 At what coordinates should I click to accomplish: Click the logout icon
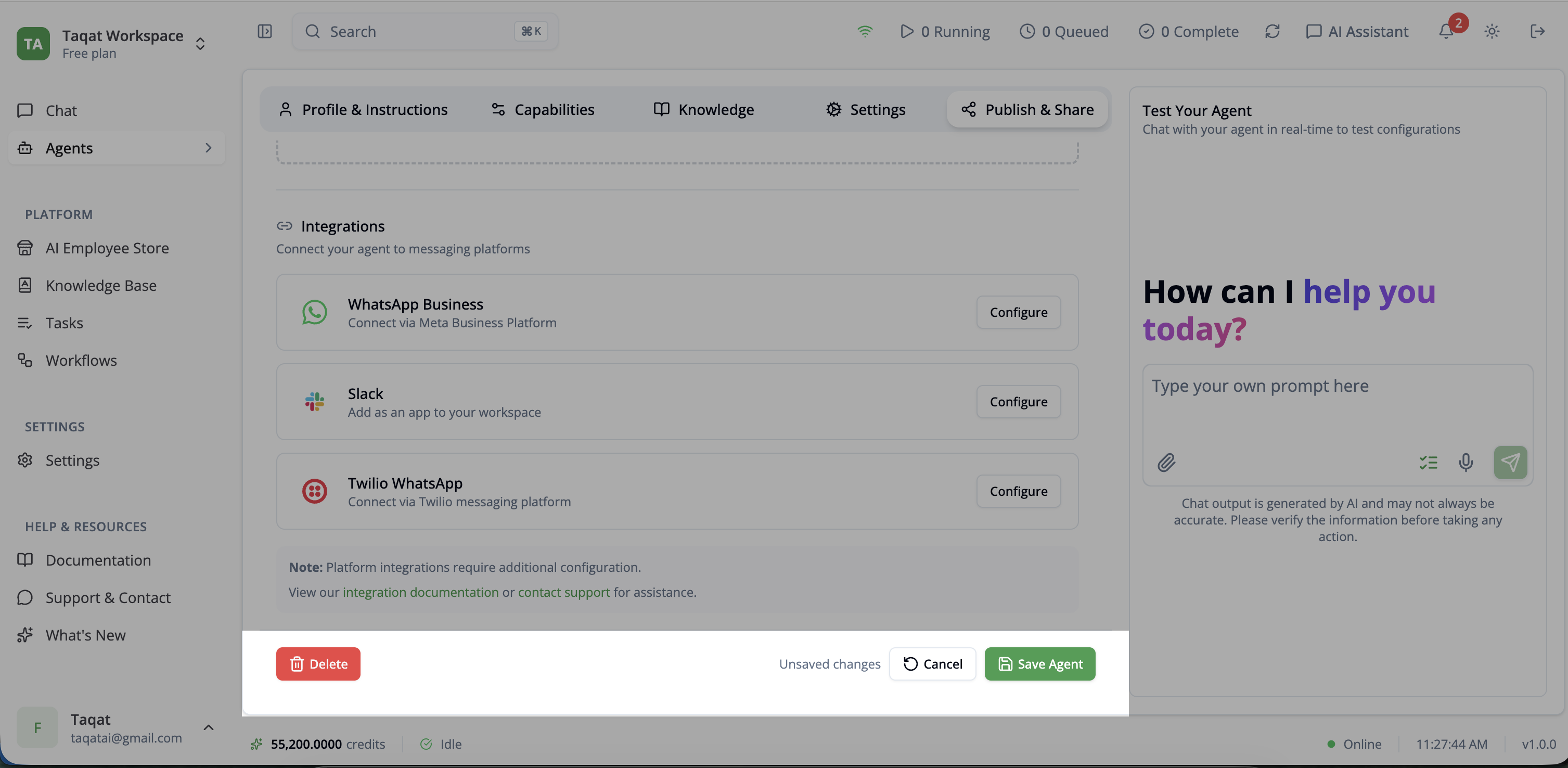coord(1537,32)
